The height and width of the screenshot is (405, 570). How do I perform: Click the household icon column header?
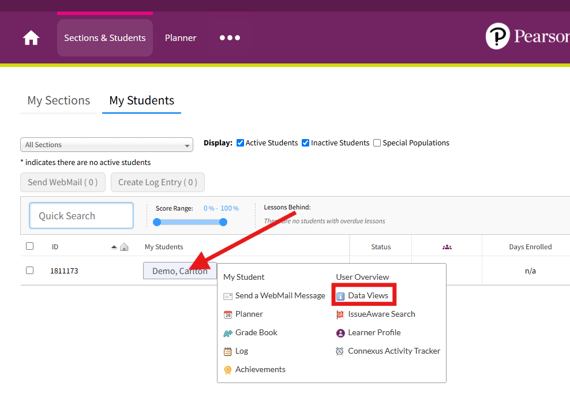pos(124,247)
